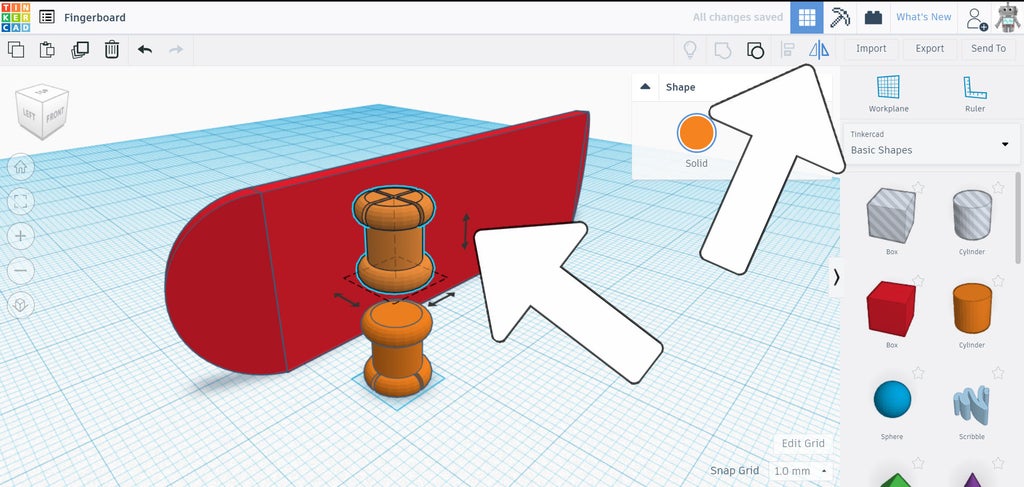The width and height of the screenshot is (1024, 487).
Task: Click the Mirror tool icon
Action: [x=819, y=50]
